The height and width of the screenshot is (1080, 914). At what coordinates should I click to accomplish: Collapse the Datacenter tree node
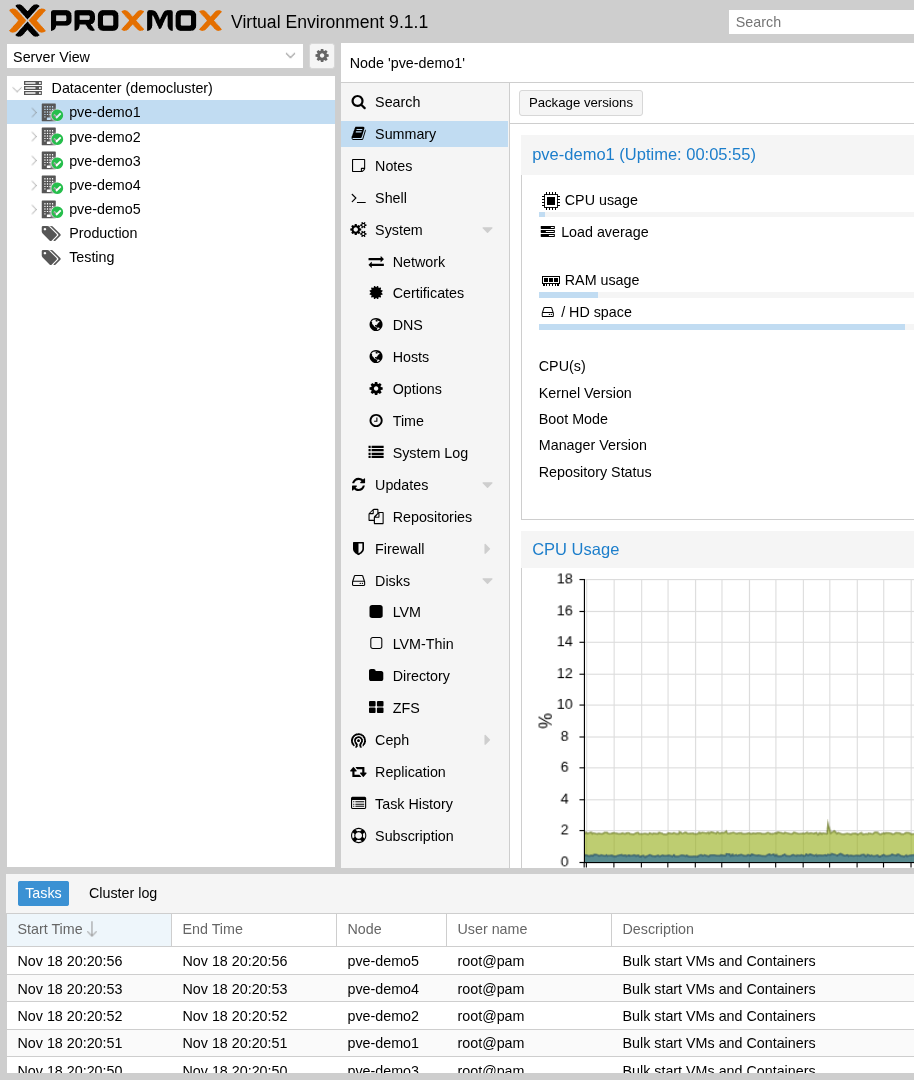tap(14, 88)
